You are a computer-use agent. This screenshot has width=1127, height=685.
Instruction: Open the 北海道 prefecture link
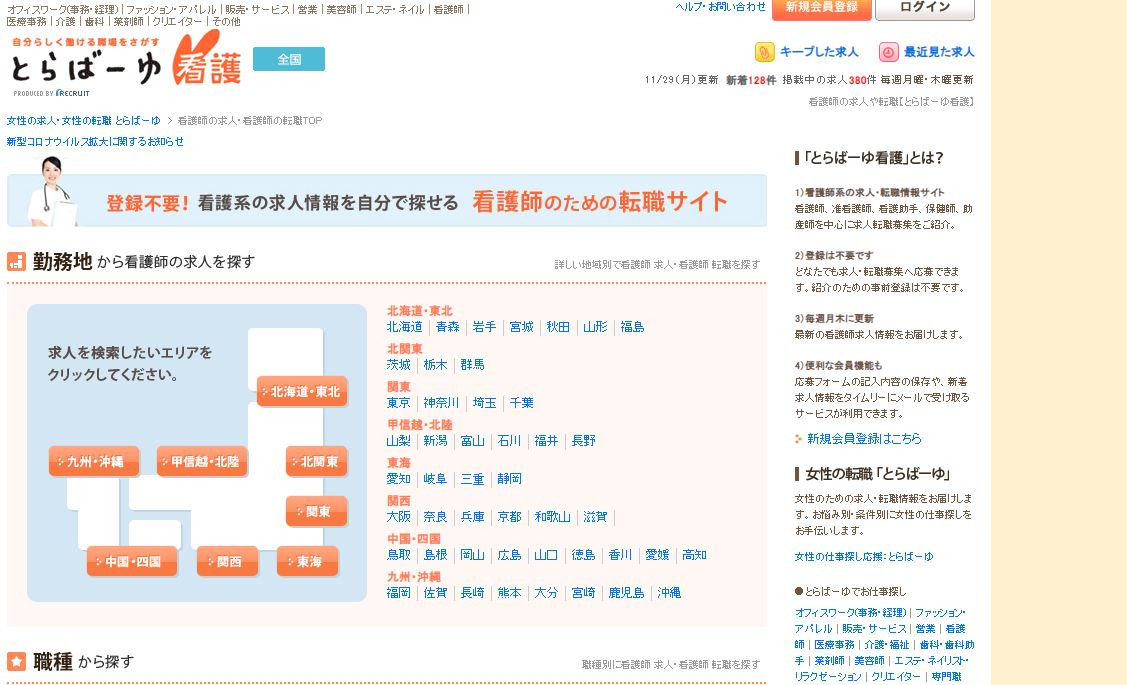405,327
